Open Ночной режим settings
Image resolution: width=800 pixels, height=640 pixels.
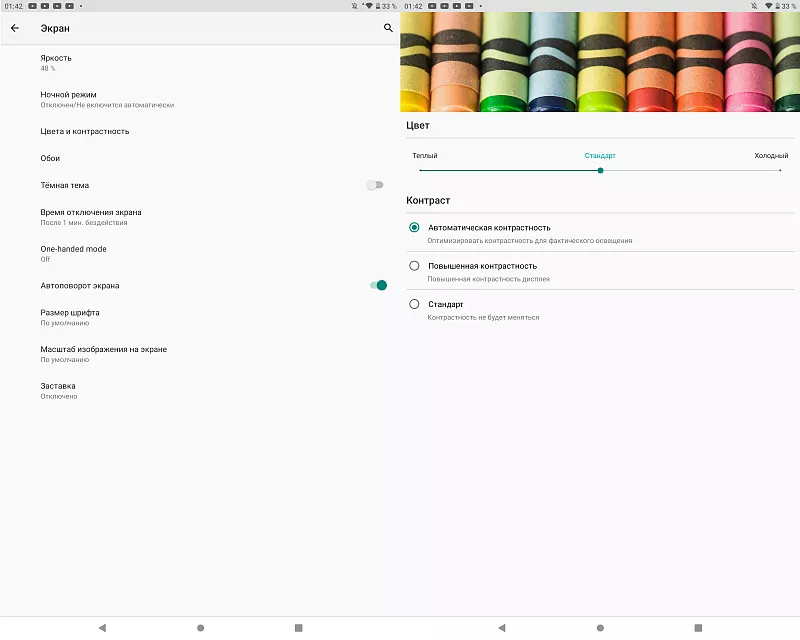68,99
